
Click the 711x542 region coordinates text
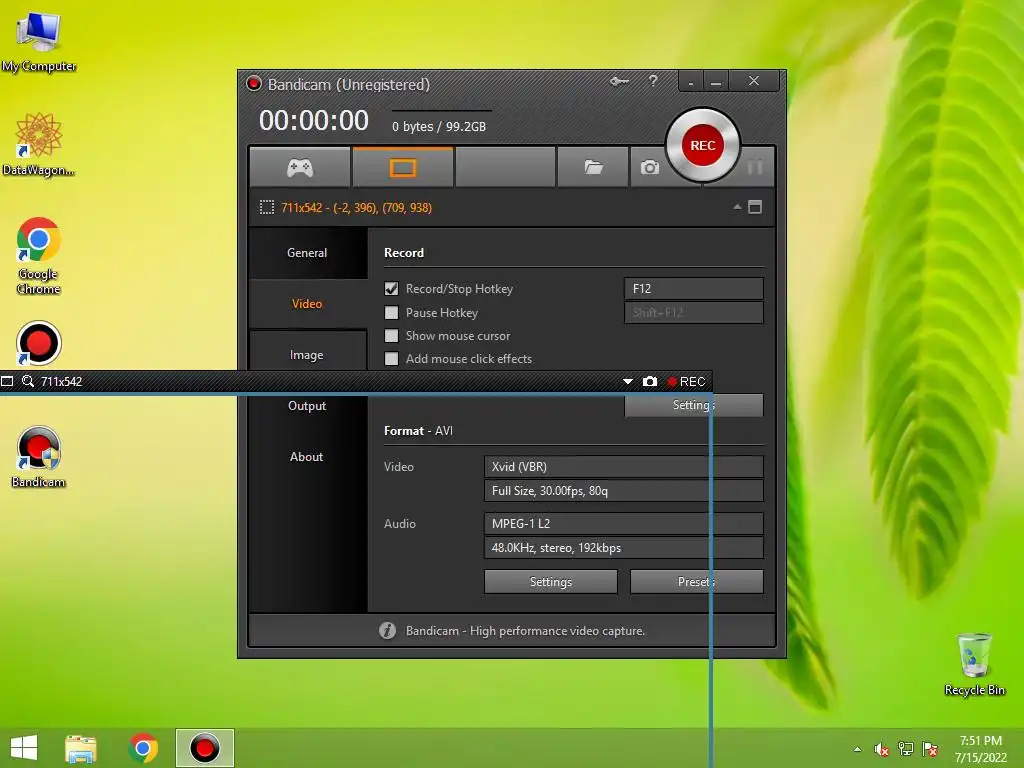(x=357, y=208)
